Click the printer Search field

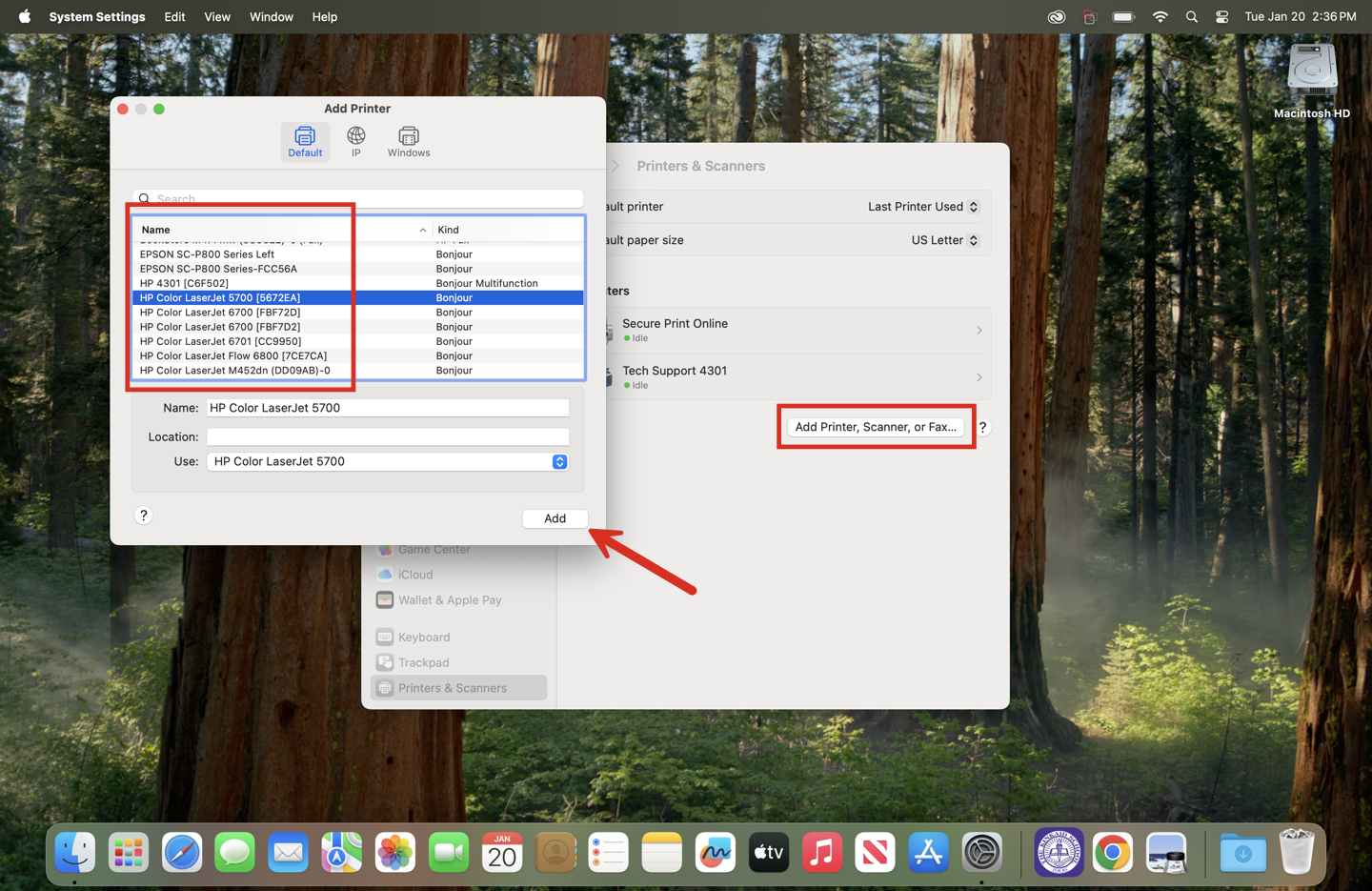click(358, 198)
